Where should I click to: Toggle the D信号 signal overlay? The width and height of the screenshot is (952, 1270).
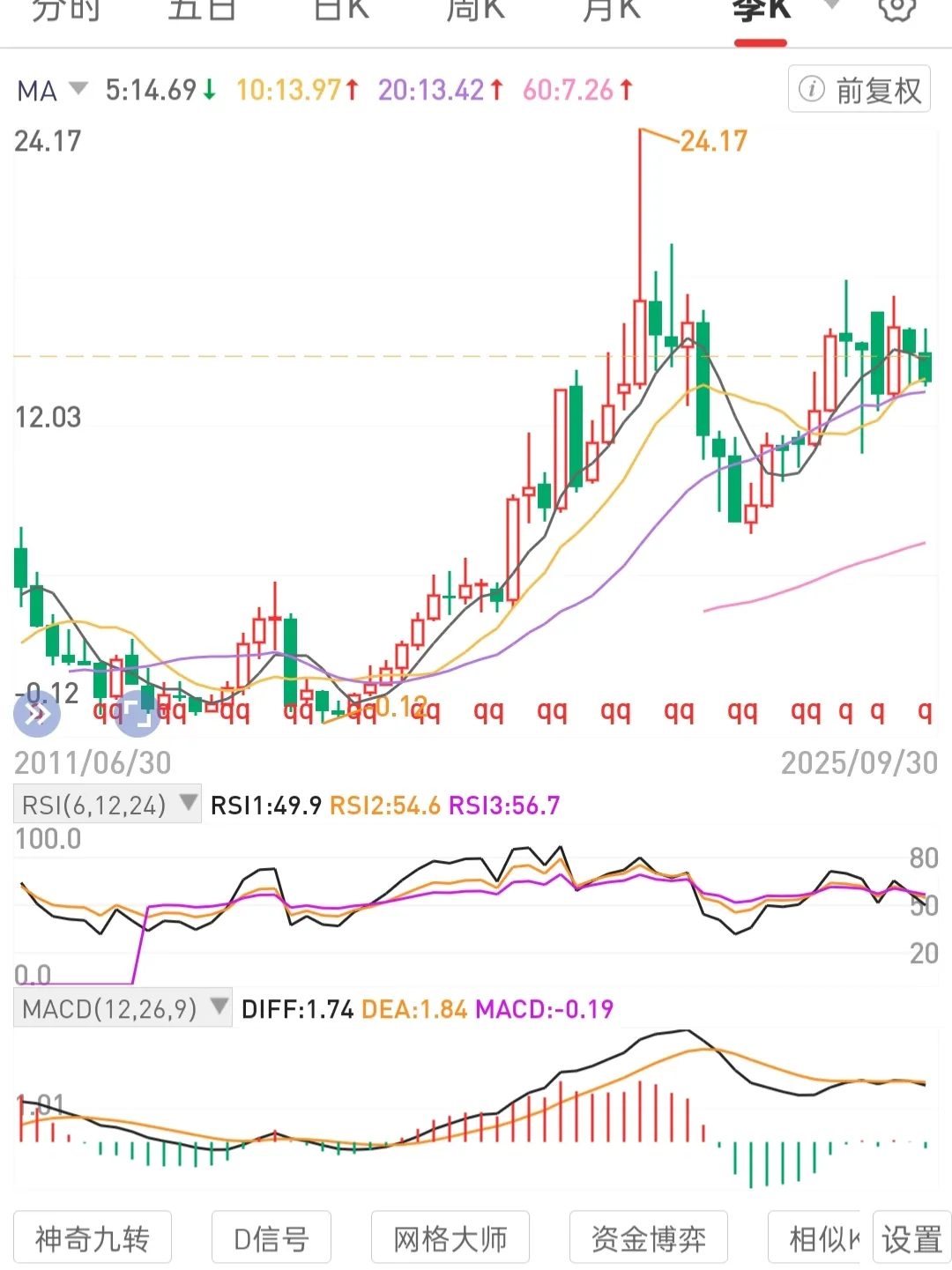pos(271,1238)
